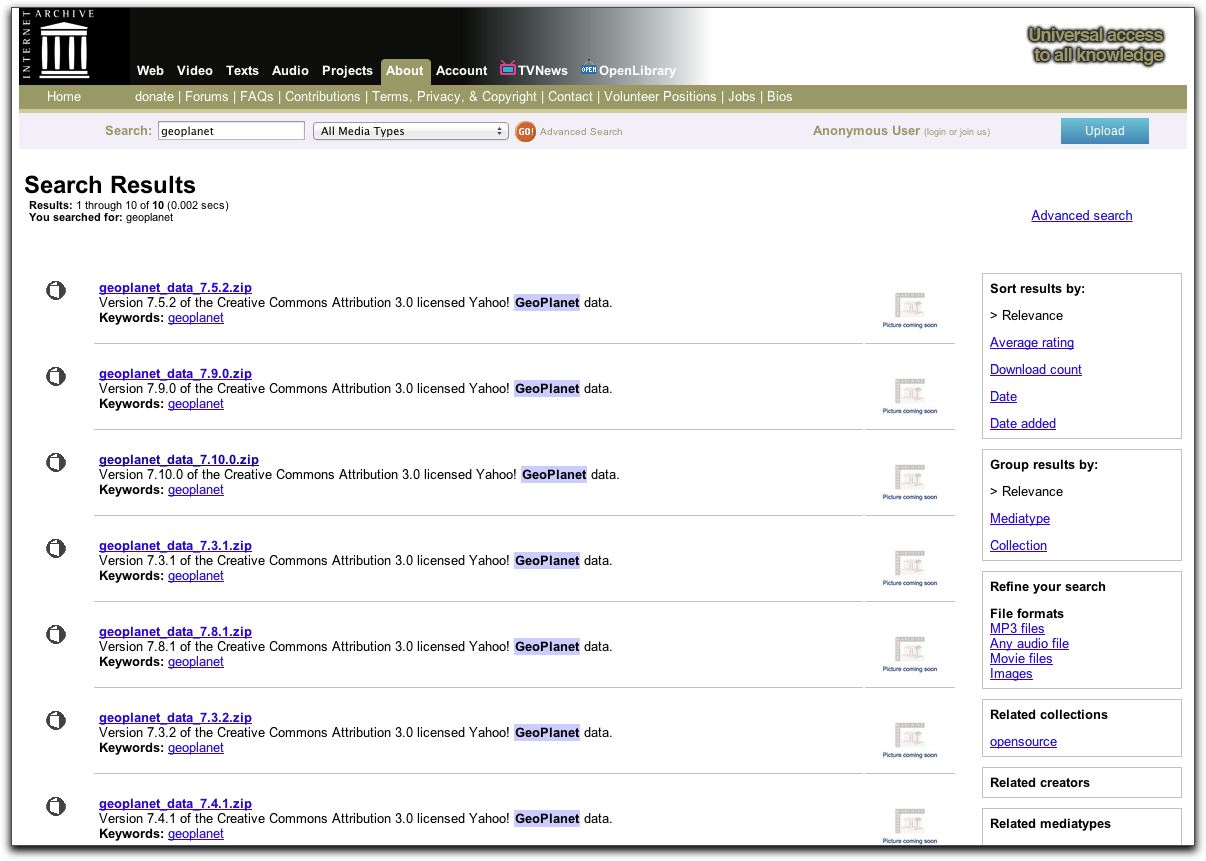The width and height of the screenshot is (1206, 861).
Task: Group results by Mediatype
Action: click(1020, 519)
